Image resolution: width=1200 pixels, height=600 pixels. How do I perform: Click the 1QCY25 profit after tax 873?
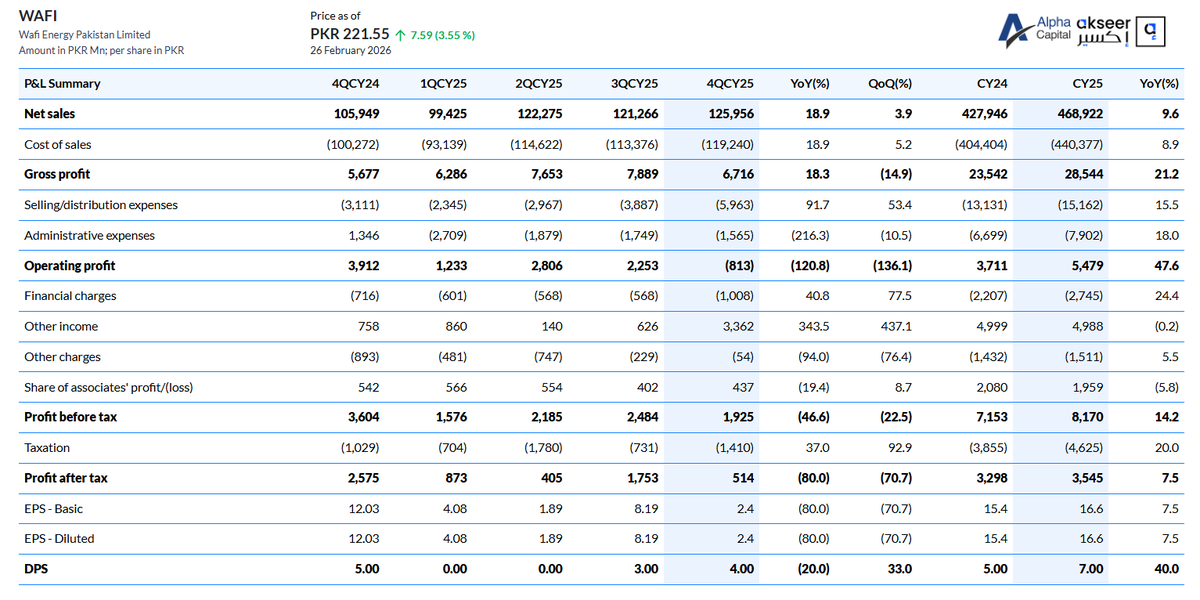[456, 478]
